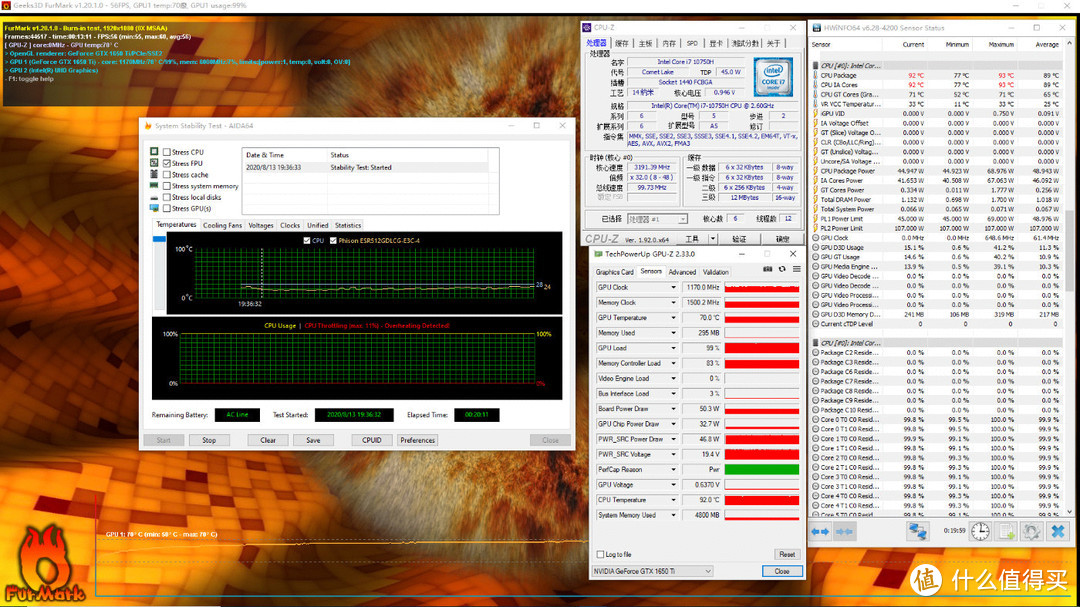Screen dimensions: 1080x607
Task: Click the CPU-Z title bar app icon
Action: (587, 28)
